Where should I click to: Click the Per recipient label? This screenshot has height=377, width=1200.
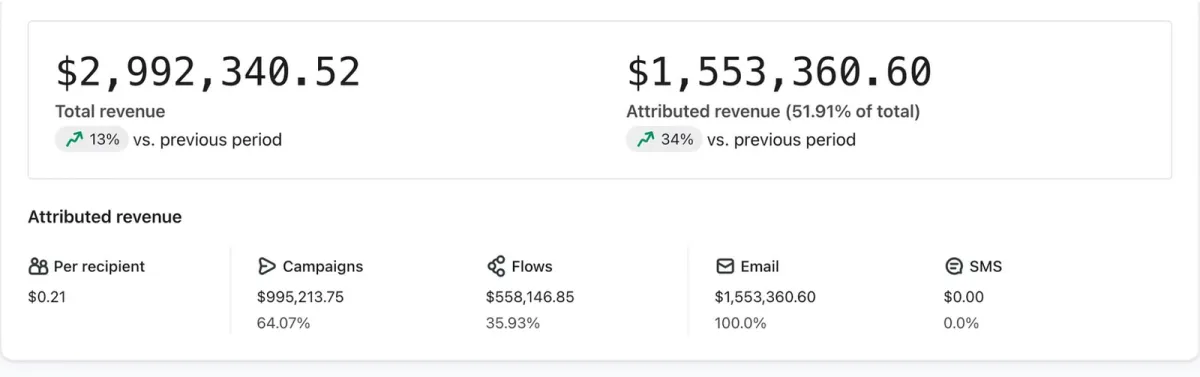99,266
